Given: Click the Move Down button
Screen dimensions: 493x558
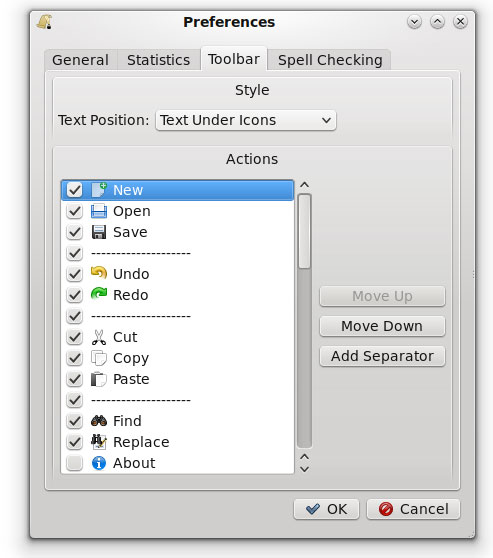Looking at the screenshot, I should (382, 326).
